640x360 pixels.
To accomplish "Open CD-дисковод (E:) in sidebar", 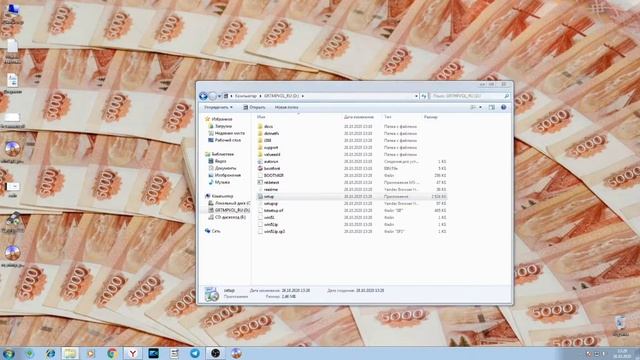I will (x=230, y=218).
